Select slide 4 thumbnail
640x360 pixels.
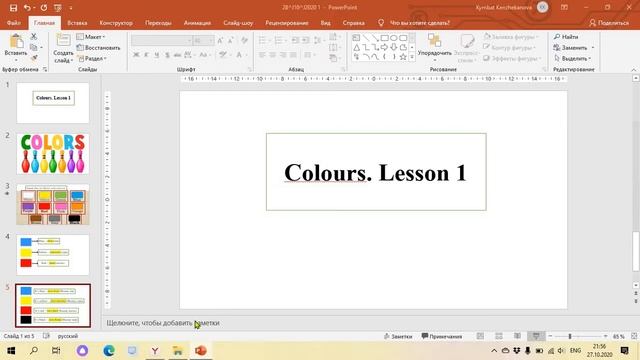pos(53,254)
